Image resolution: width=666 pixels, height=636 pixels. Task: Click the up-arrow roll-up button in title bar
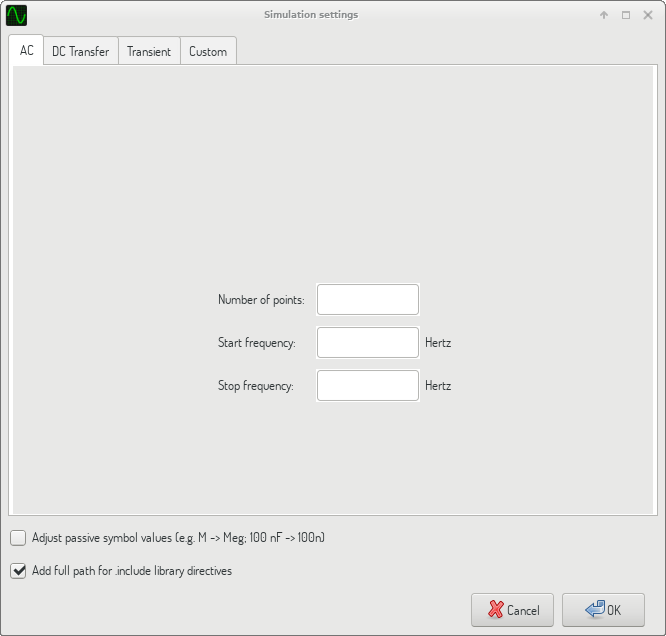(x=604, y=15)
